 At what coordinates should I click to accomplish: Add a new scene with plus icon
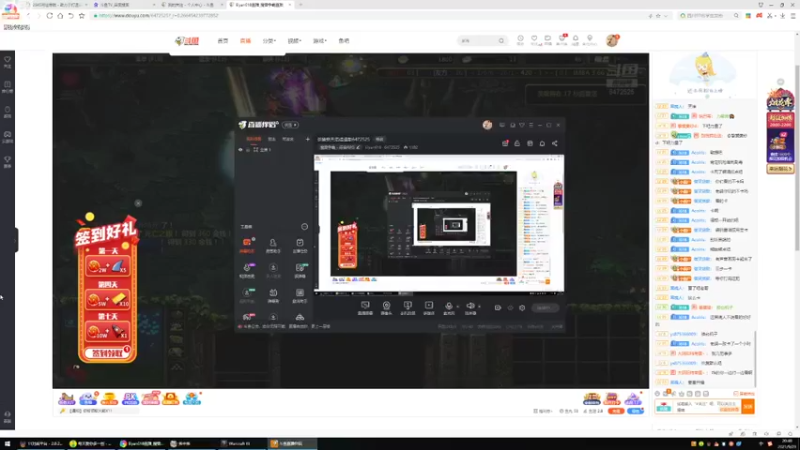tap(308, 139)
